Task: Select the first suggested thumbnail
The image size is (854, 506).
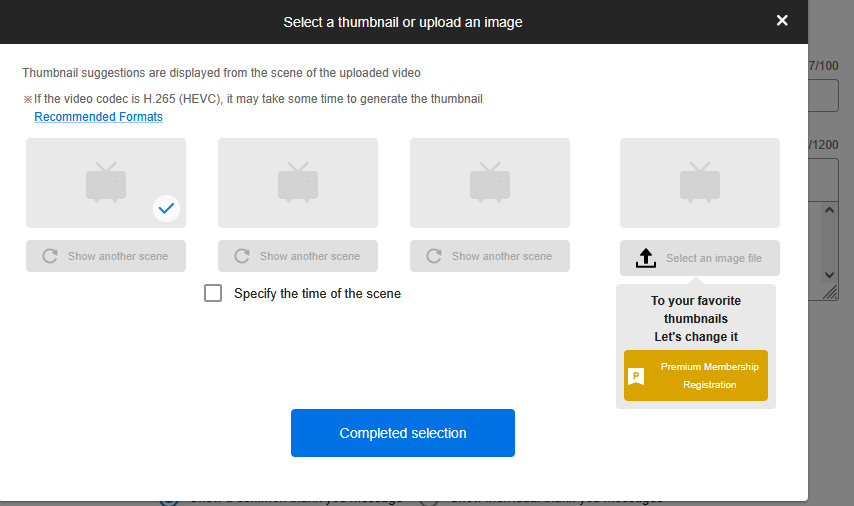Action: pos(106,183)
